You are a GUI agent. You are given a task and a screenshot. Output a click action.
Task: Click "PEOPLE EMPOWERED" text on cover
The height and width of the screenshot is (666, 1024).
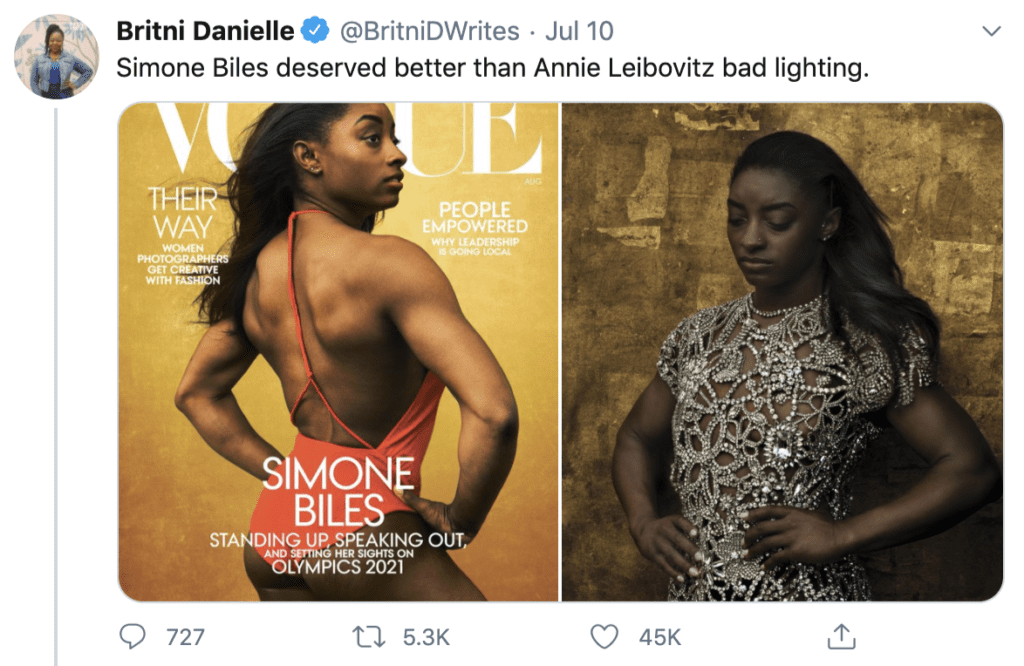click(x=475, y=218)
